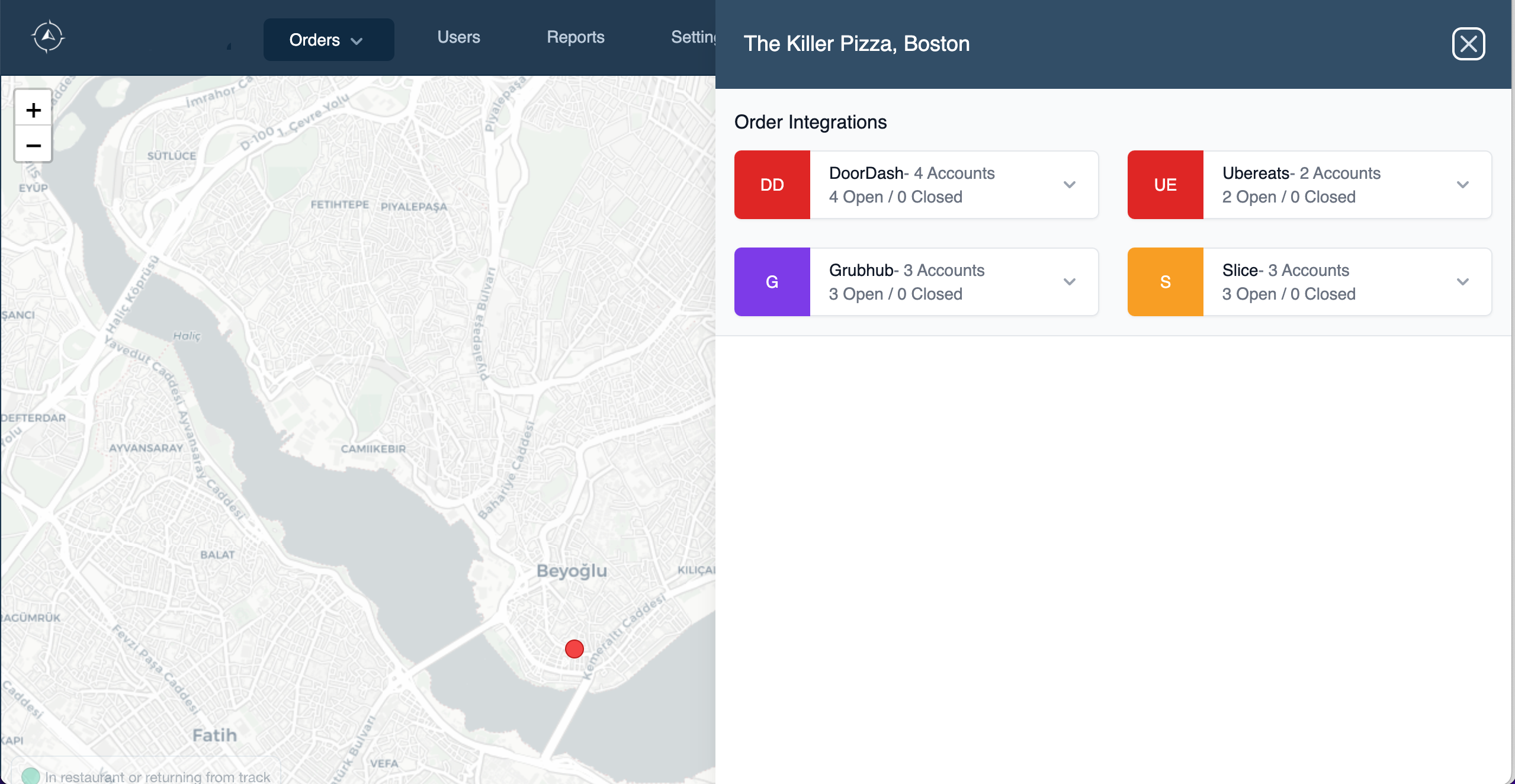Click the red UE Ubereats badge
1515x784 pixels.
(x=1165, y=185)
